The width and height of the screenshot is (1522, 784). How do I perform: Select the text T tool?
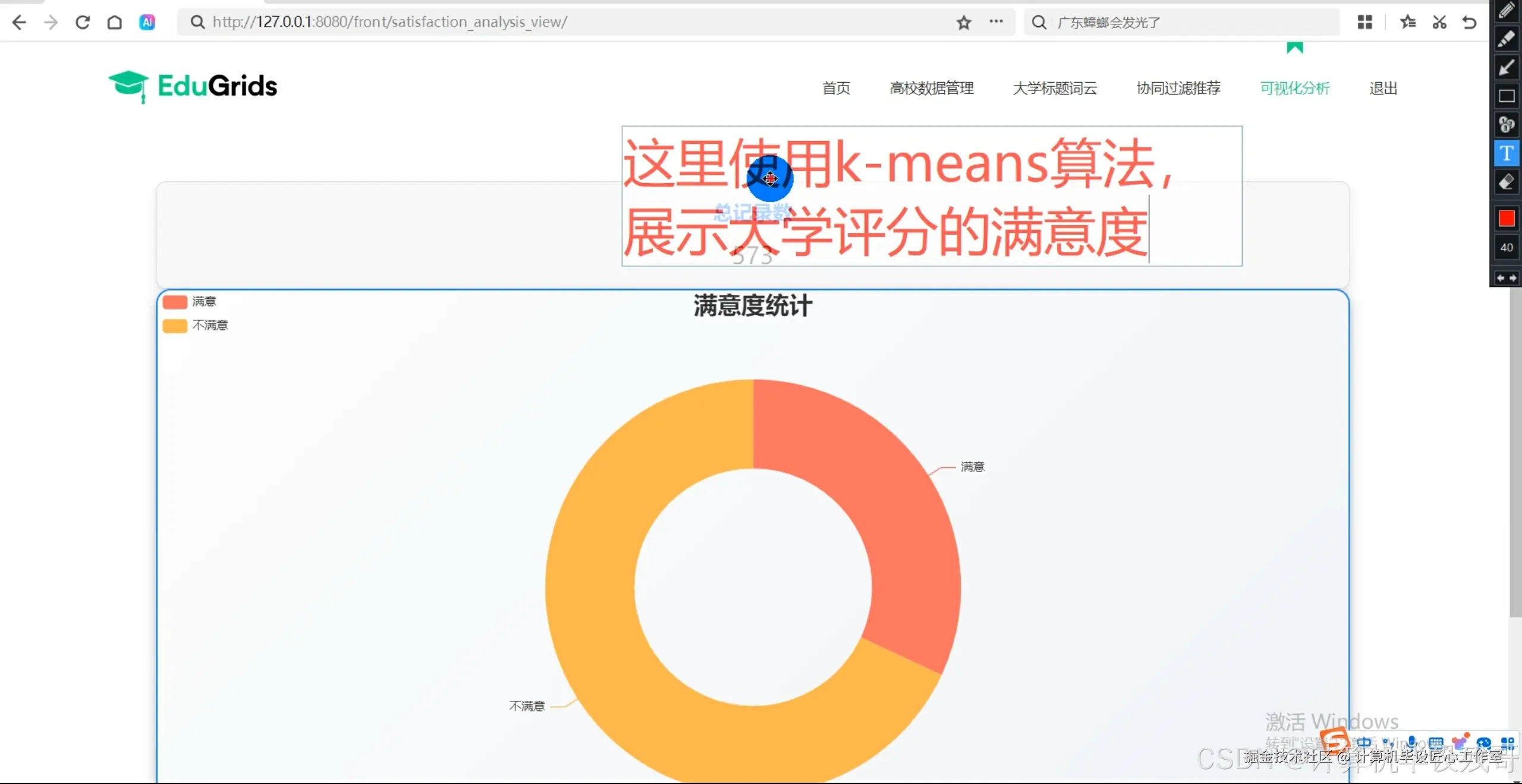1507,153
